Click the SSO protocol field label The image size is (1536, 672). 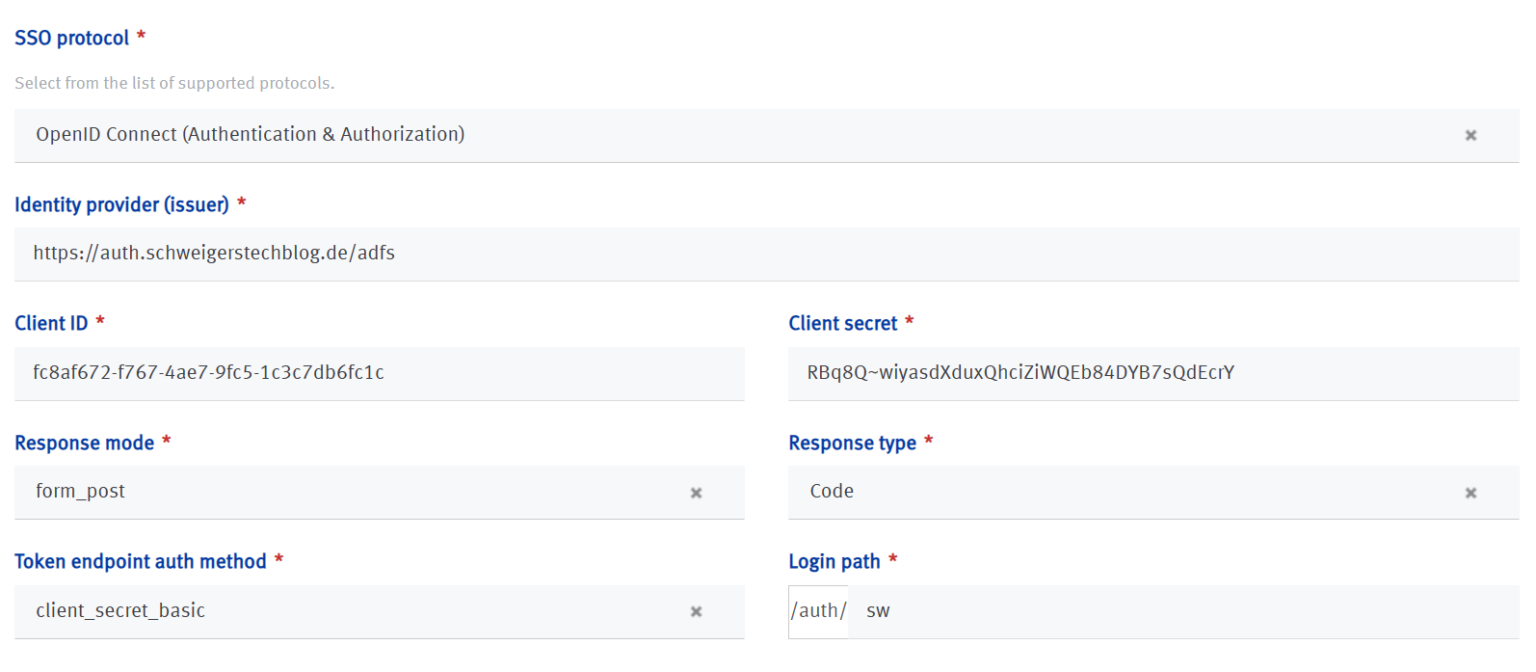67,37
